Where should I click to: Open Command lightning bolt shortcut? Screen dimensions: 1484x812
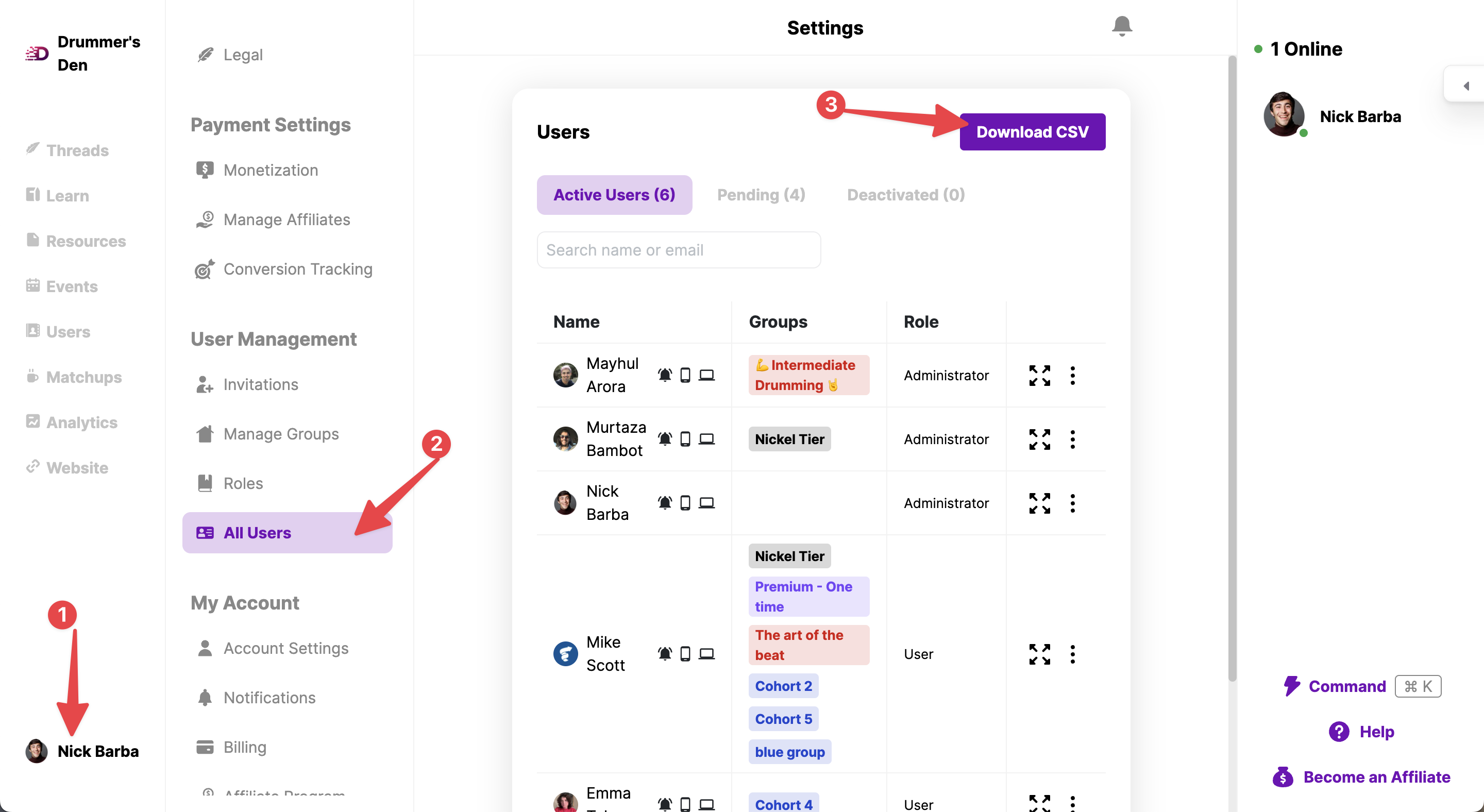coord(1291,686)
